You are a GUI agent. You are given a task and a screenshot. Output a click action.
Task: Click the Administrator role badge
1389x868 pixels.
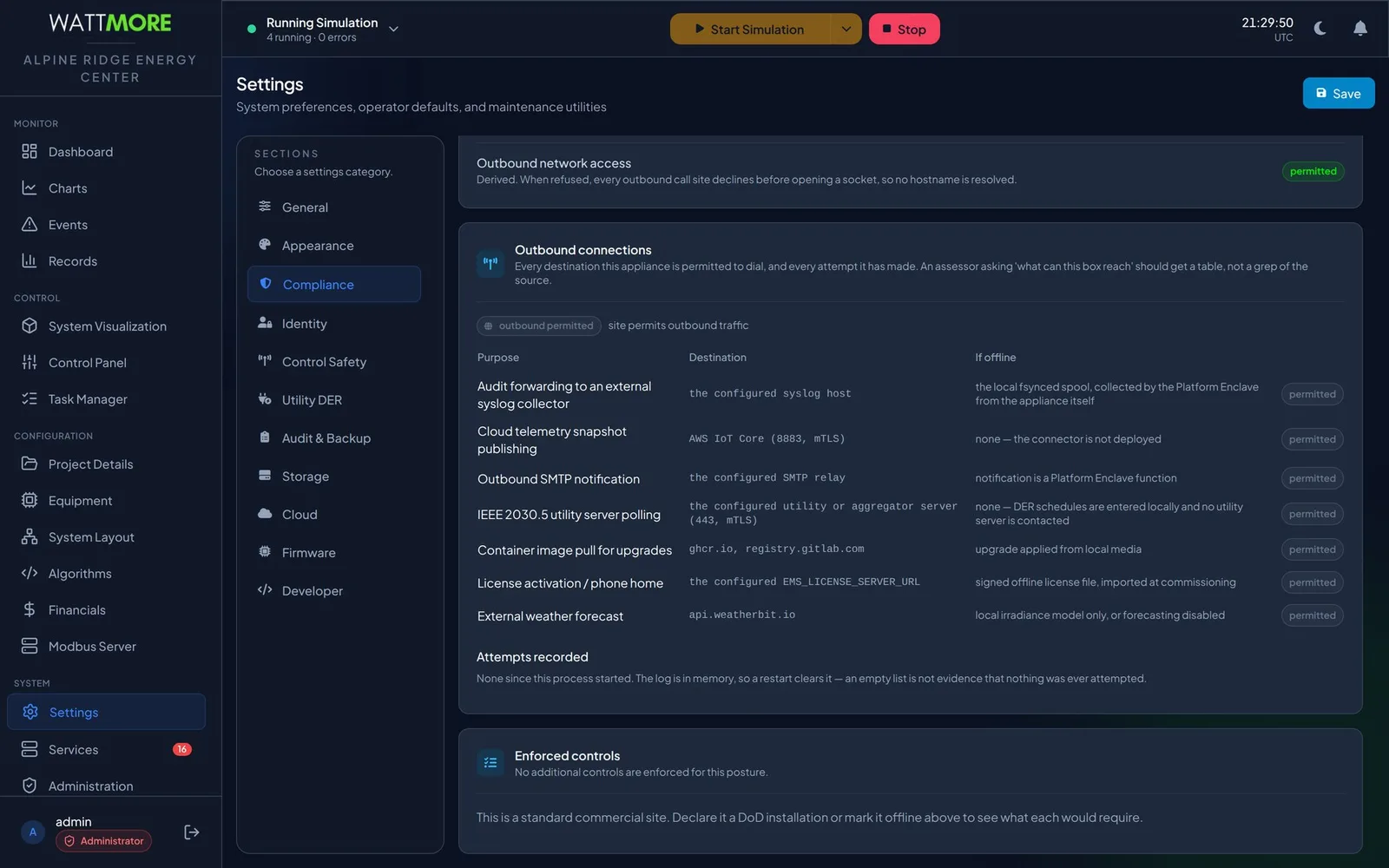(x=103, y=841)
